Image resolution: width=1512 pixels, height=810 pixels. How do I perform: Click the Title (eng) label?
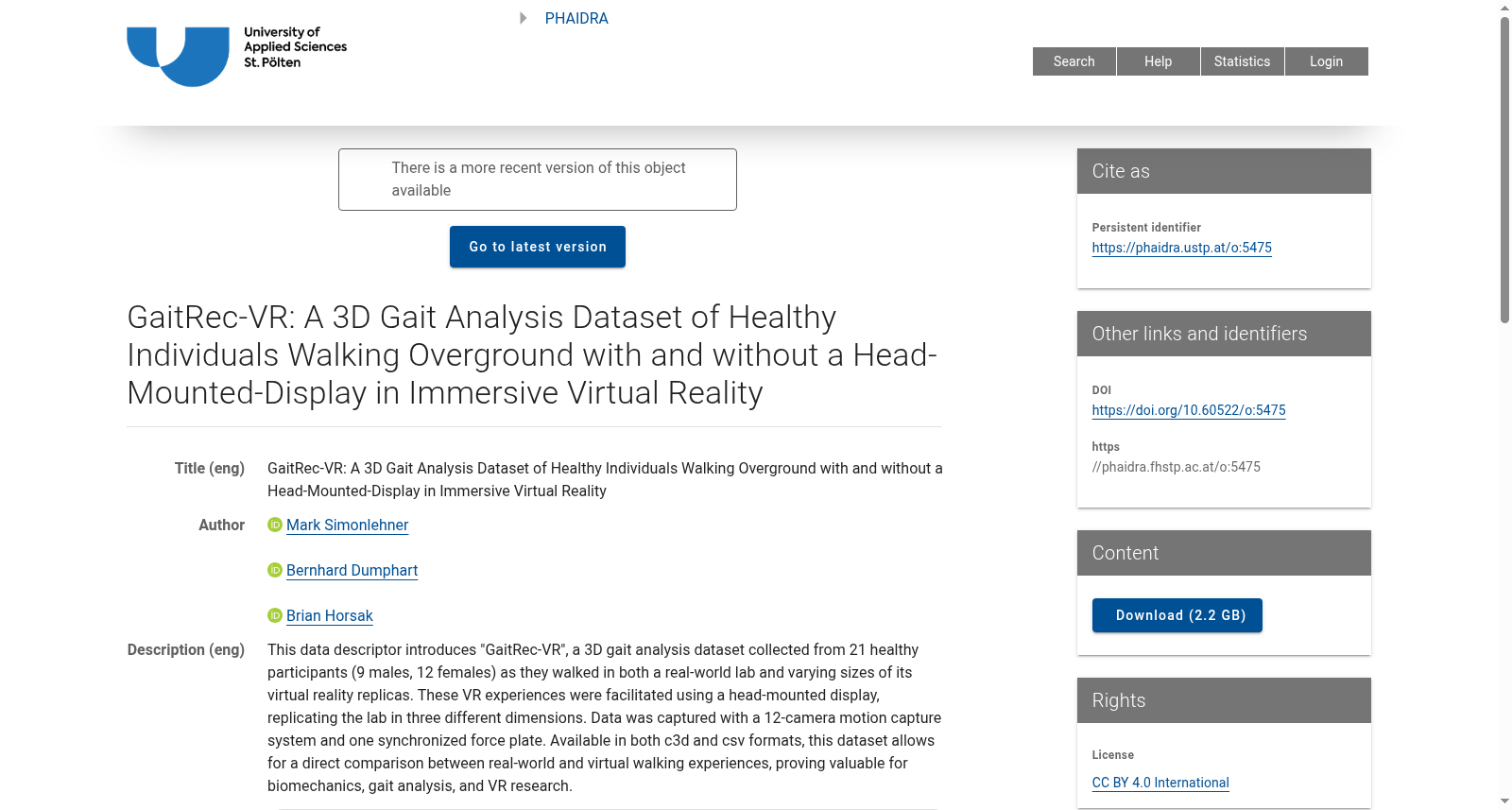(210, 468)
